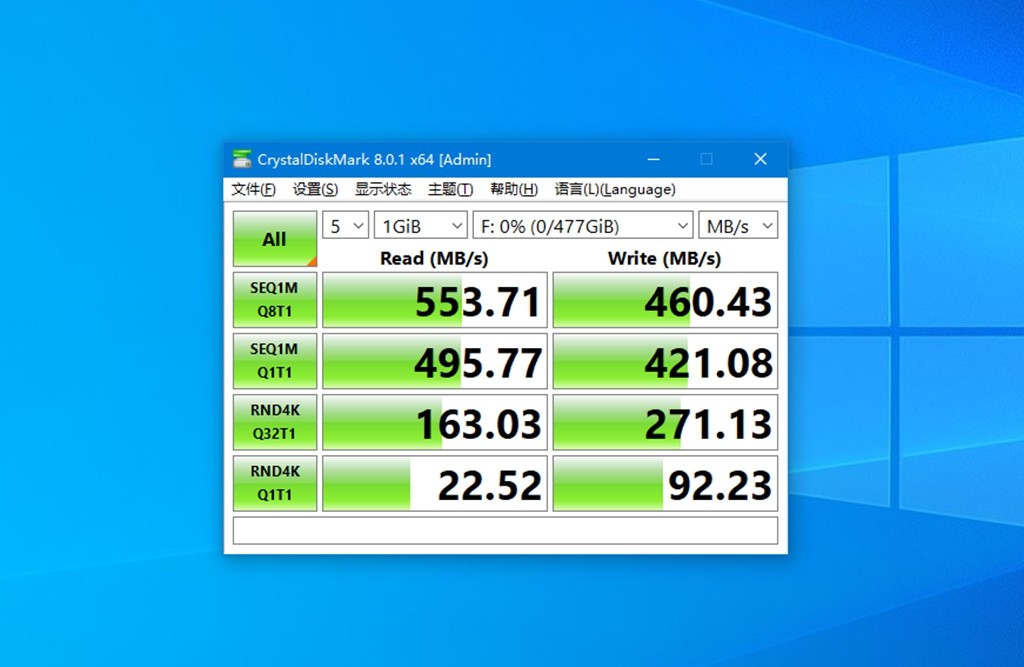Start the SEQ1M Q8T1 test
The image size is (1024, 667).
click(275, 300)
